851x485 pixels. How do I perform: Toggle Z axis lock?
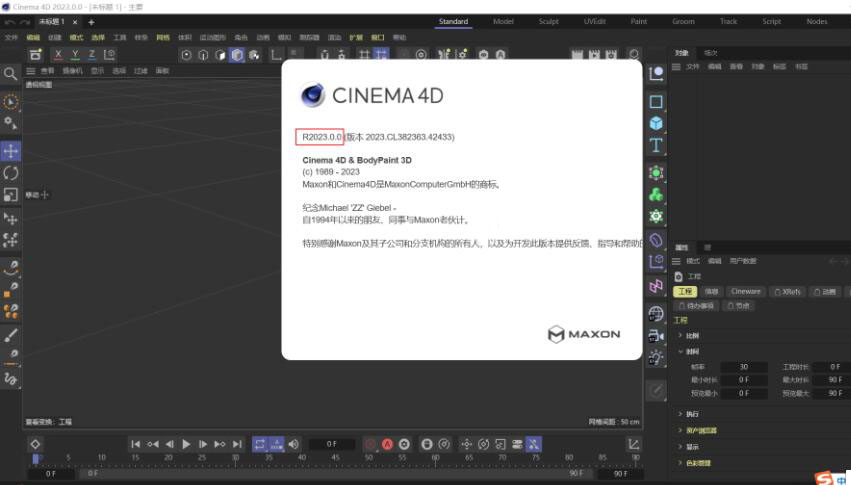click(92, 55)
